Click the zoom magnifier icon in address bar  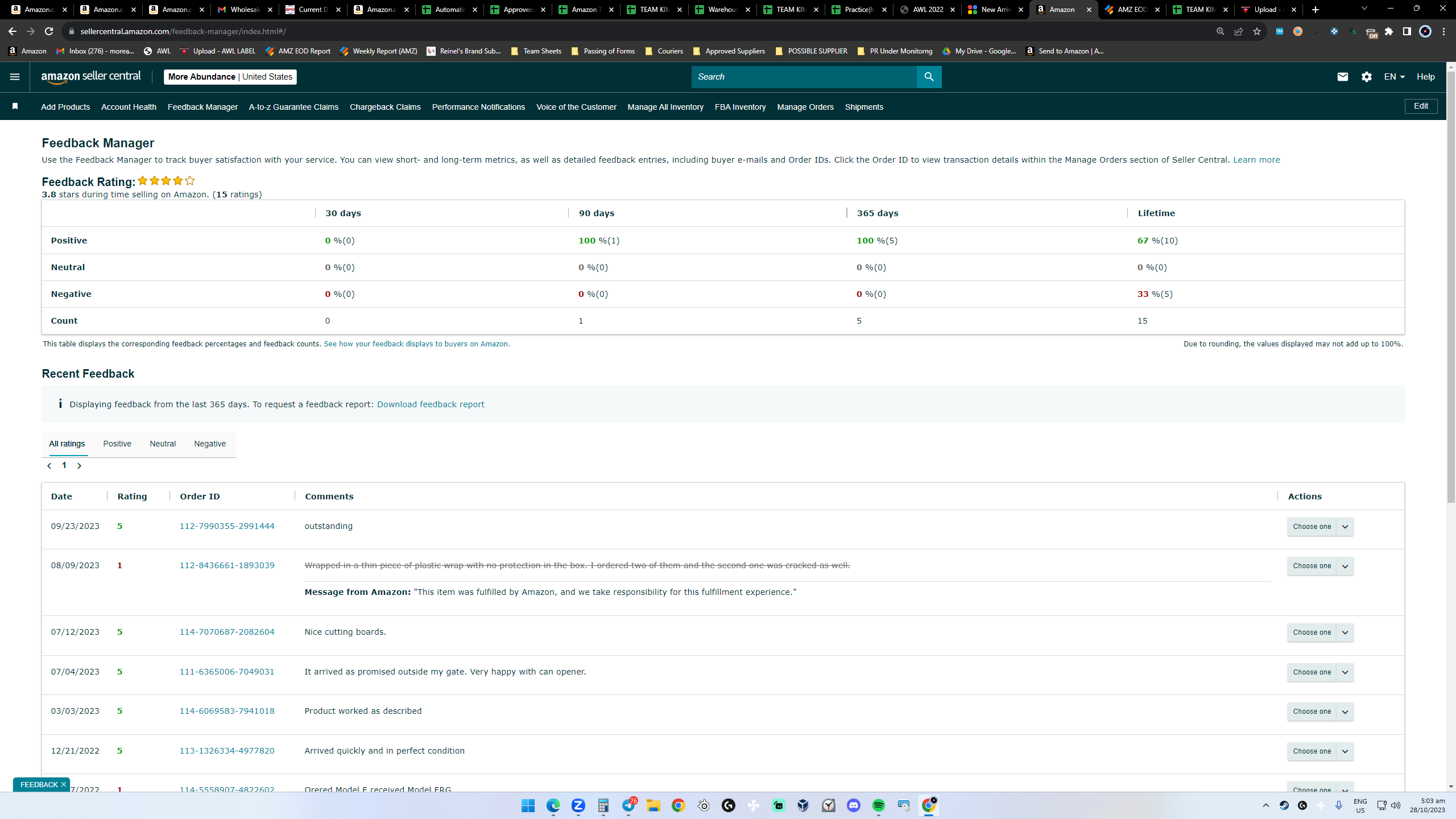(1220, 31)
